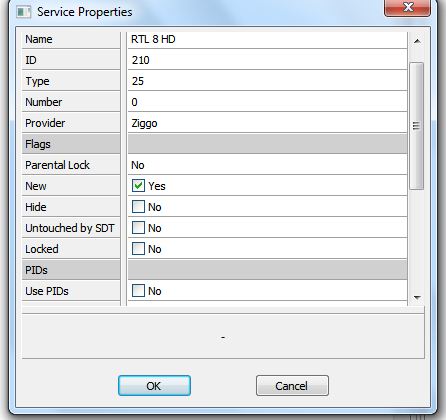
Task: Confirm with the OK button
Action: 154,386
